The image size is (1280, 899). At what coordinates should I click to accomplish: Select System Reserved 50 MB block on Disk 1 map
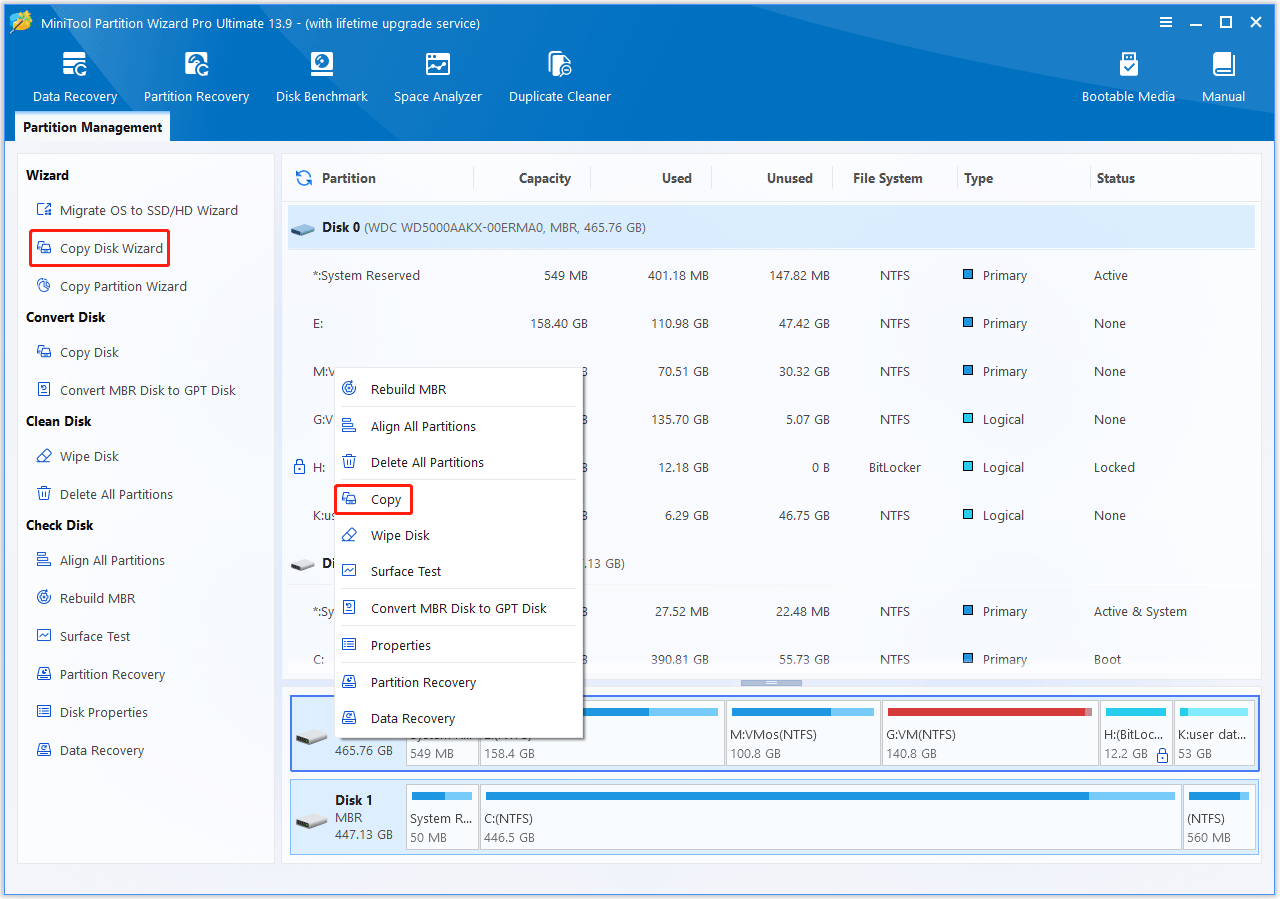click(x=442, y=817)
